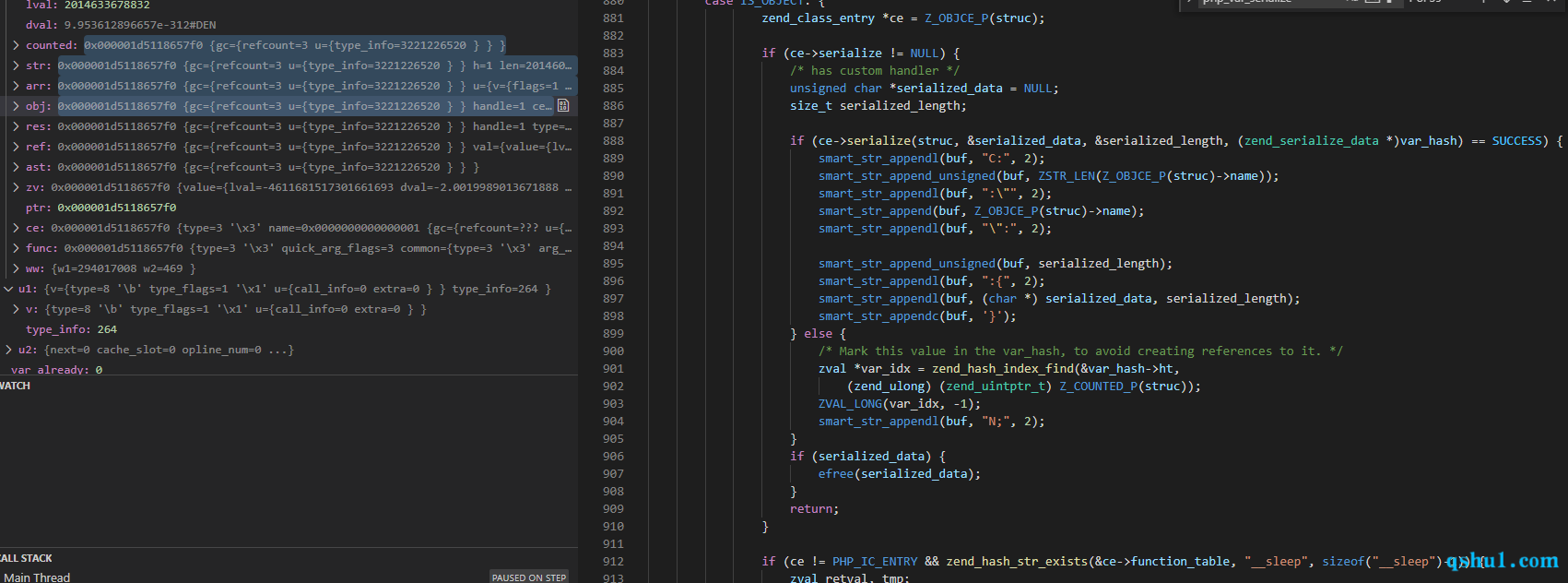Image resolution: width=1568 pixels, height=583 pixels.
Task: Click the '} else {' line 899 code
Action: [x=818, y=334]
